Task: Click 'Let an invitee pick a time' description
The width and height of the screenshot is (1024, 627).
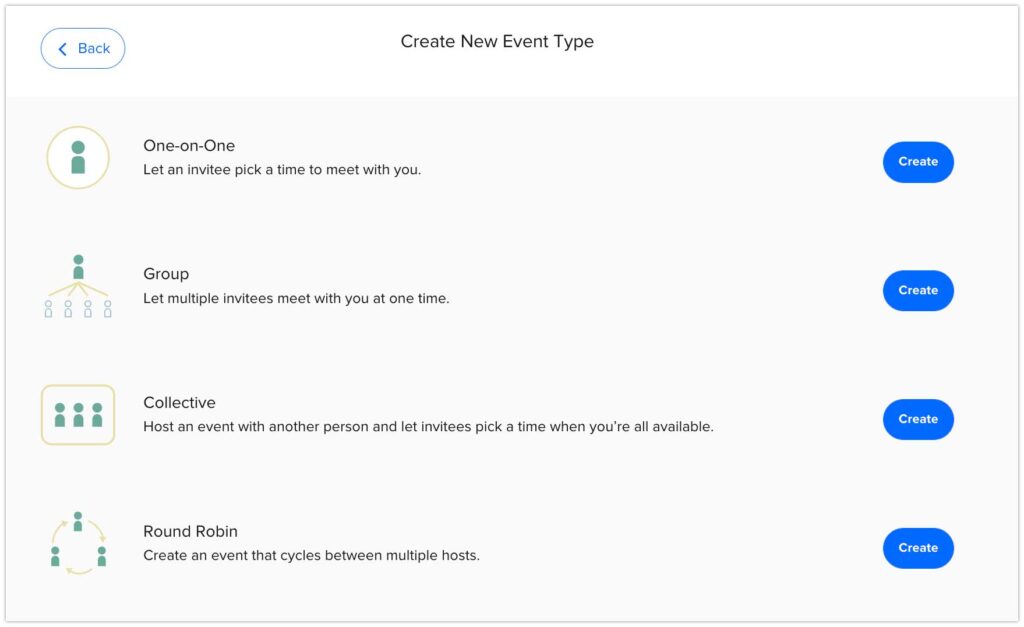Action: click(282, 170)
